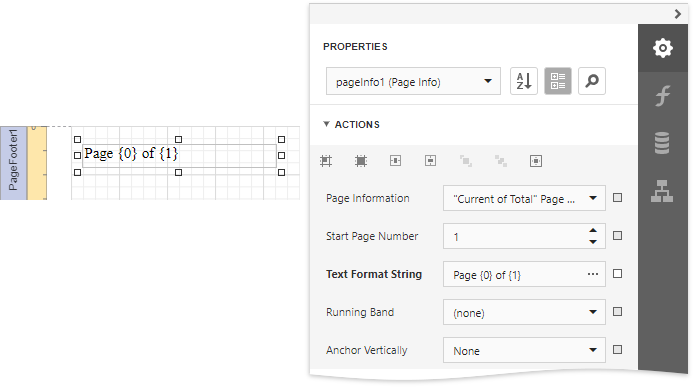This screenshot has height=387, width=693.
Task: Click the last enabled icon in Actions row
Action: (536, 161)
